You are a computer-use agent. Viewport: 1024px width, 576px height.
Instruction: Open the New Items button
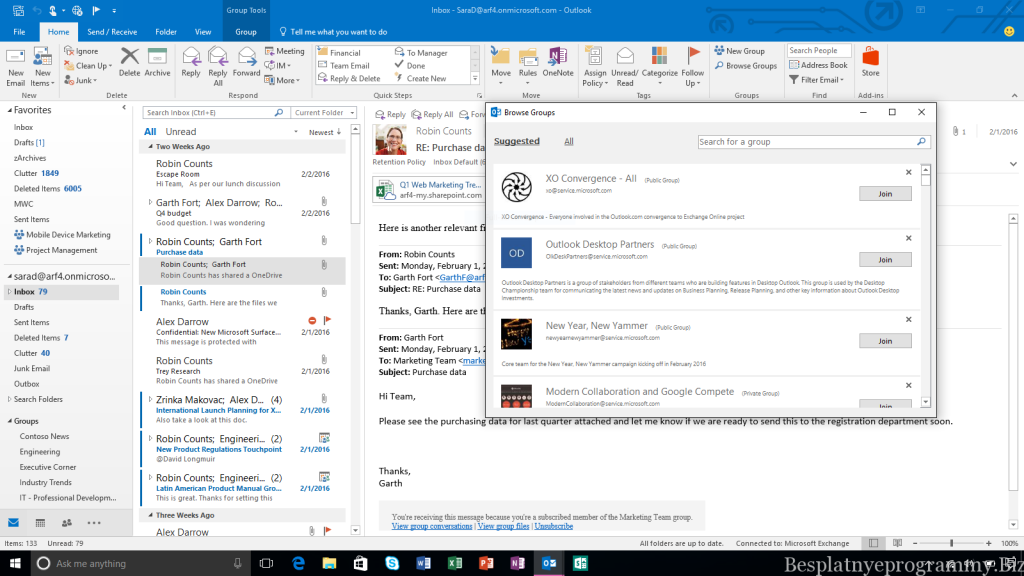(x=42, y=67)
